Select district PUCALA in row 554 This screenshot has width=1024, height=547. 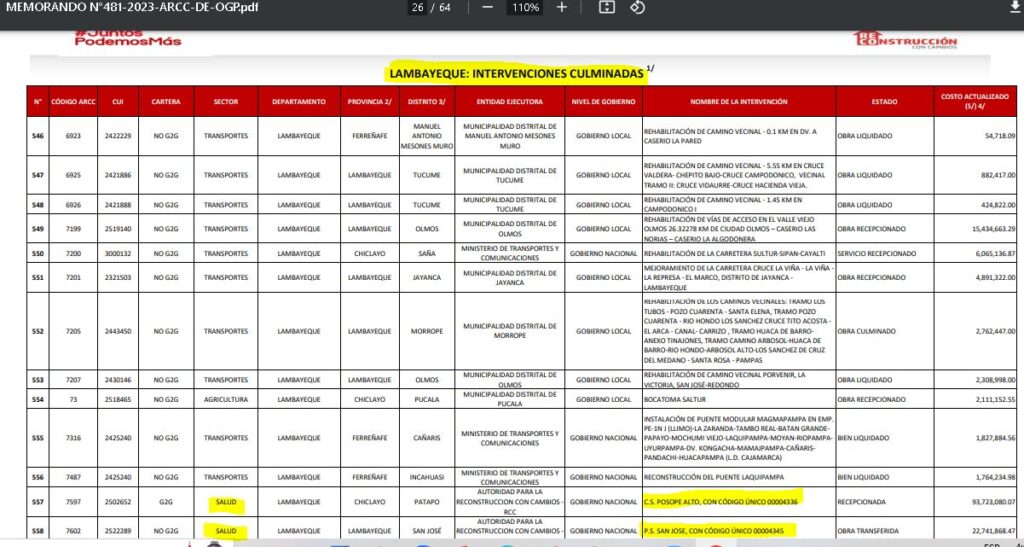(x=427, y=399)
